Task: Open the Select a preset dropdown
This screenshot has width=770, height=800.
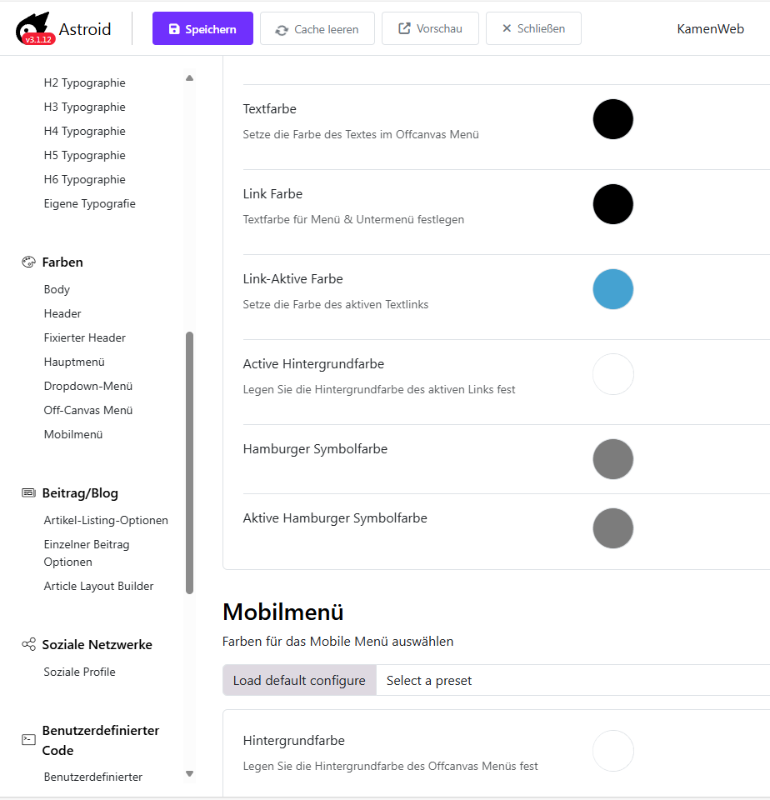Action: point(573,680)
